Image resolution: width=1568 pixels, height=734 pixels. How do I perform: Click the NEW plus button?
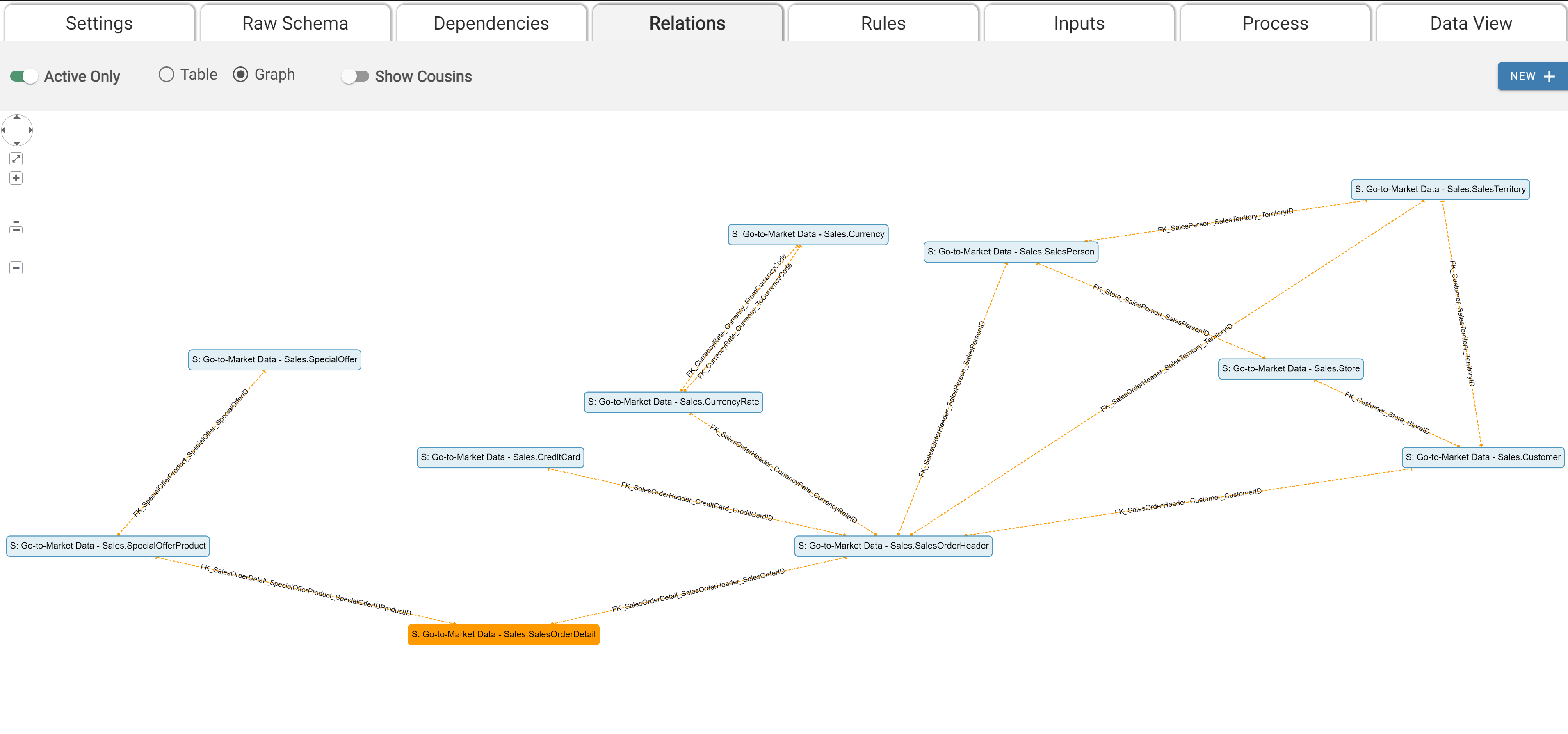click(x=1531, y=76)
